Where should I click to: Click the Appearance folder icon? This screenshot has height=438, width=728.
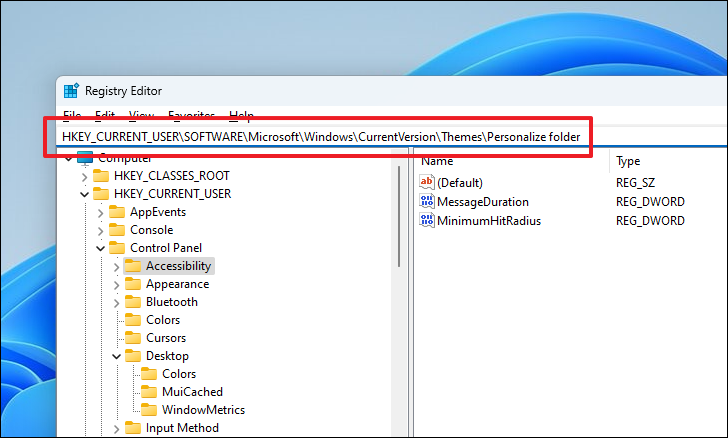point(133,284)
